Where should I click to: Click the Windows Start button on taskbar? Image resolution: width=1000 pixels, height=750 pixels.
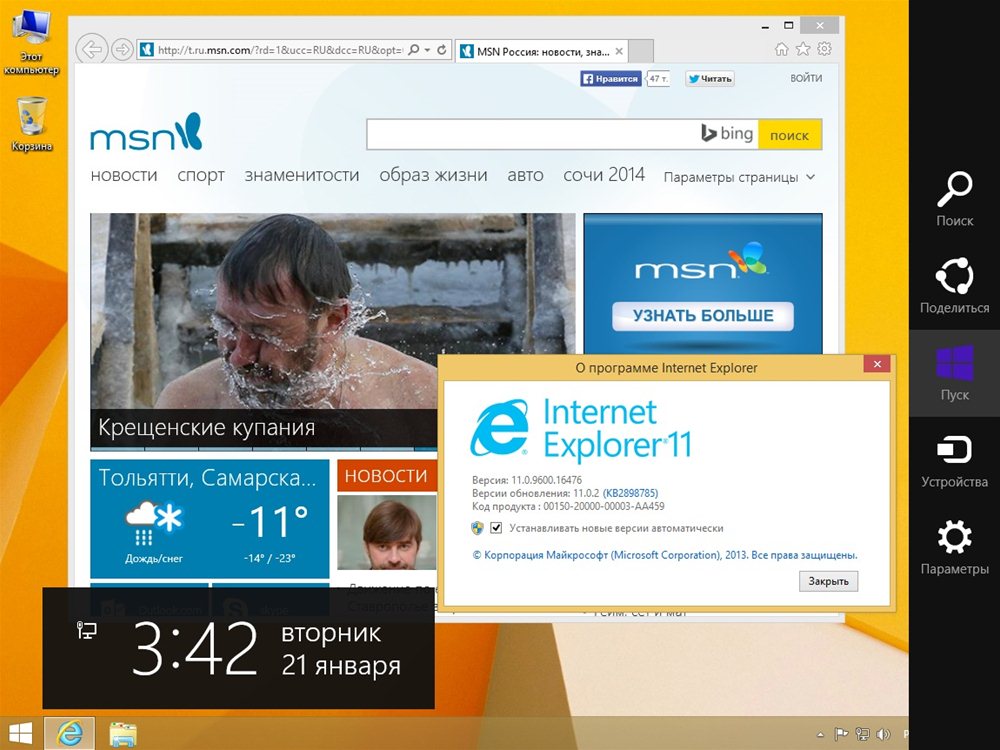pyautogui.click(x=20, y=733)
